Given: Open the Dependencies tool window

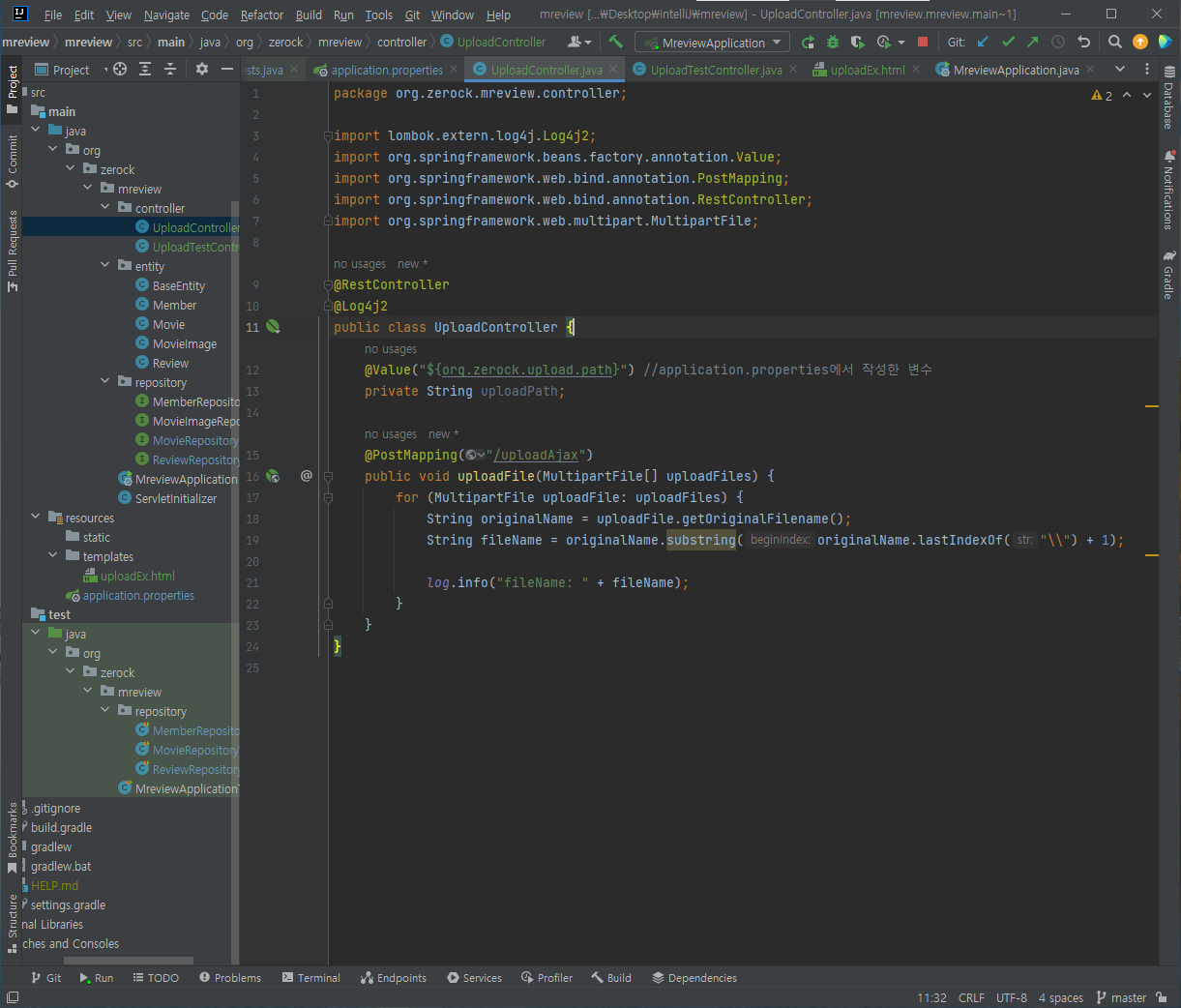Looking at the screenshot, I should (x=694, y=978).
